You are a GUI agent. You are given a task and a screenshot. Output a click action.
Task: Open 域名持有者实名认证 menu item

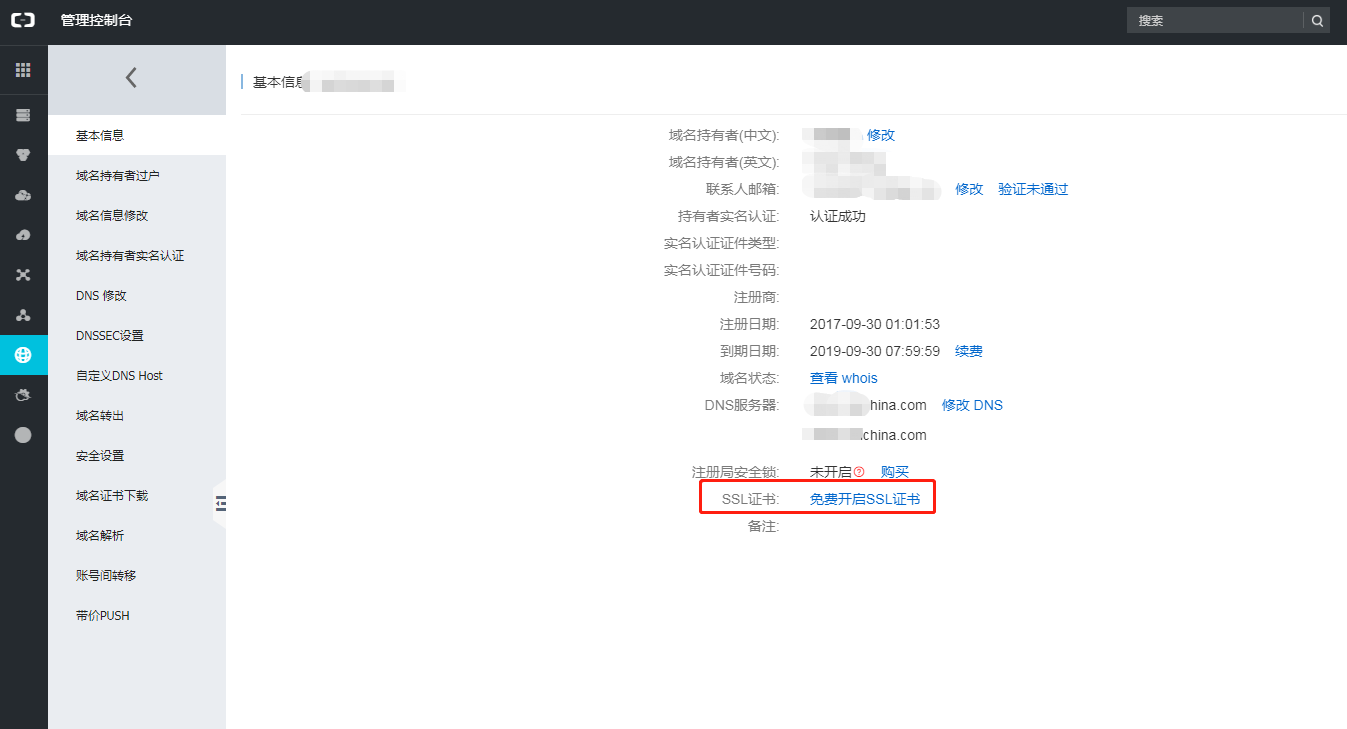pyautogui.click(x=137, y=255)
